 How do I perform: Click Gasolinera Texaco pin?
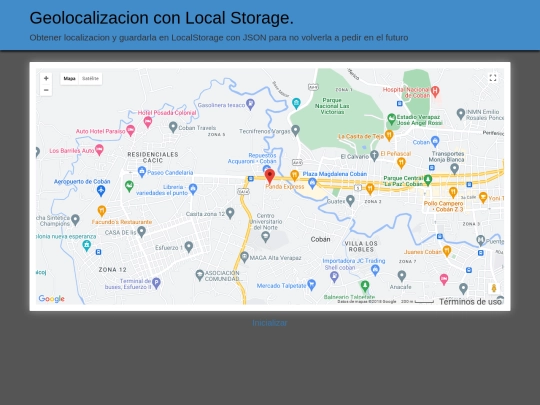click(251, 104)
